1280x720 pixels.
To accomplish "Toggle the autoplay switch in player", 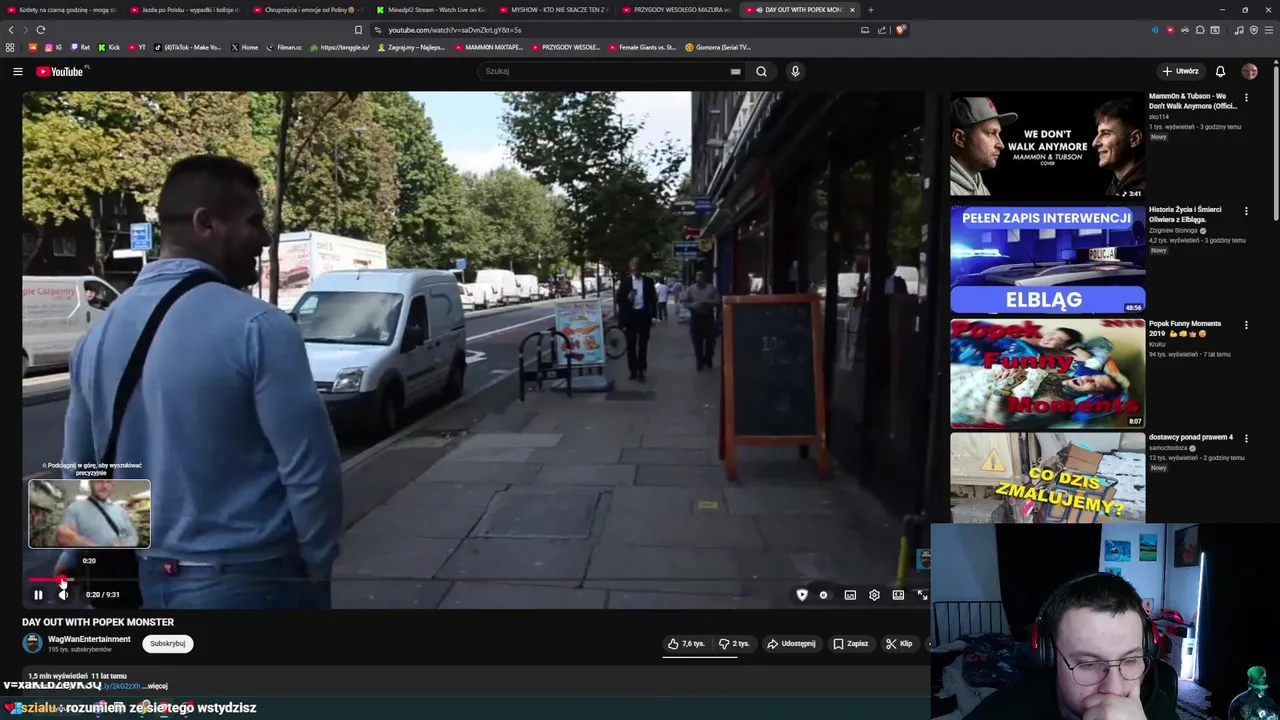I will tap(824, 595).
